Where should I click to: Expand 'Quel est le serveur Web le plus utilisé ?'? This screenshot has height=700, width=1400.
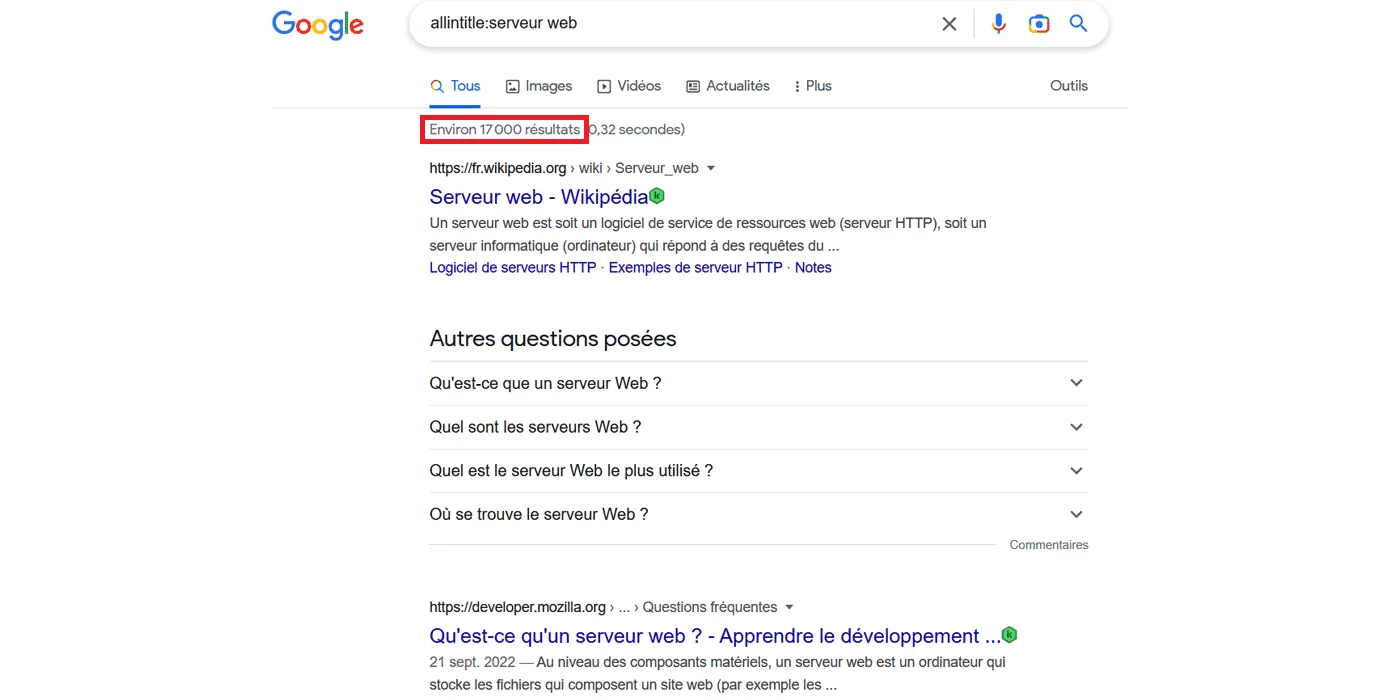tap(1076, 470)
